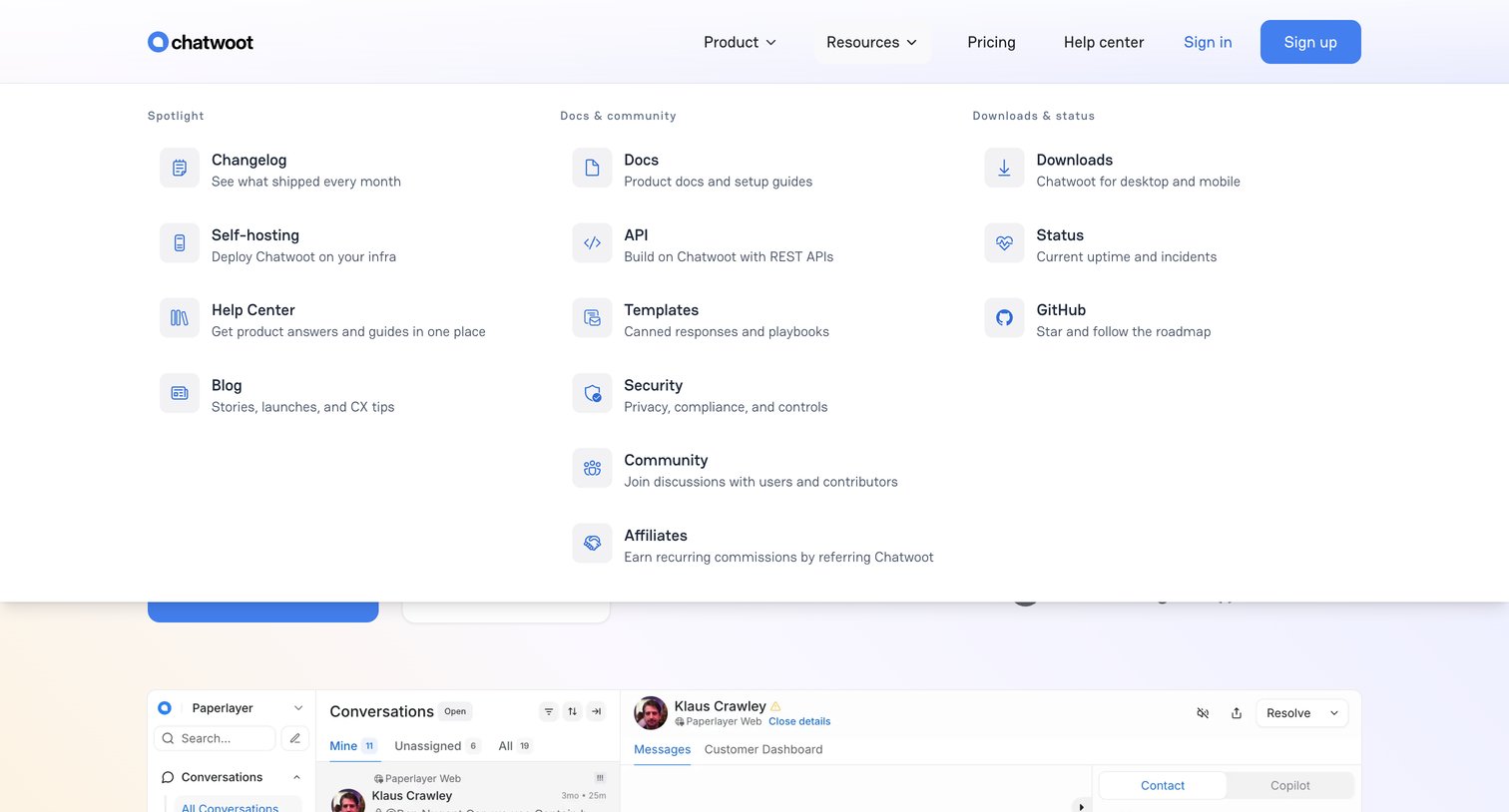
Task: Click the Self-hosting icon
Action: tap(180, 243)
